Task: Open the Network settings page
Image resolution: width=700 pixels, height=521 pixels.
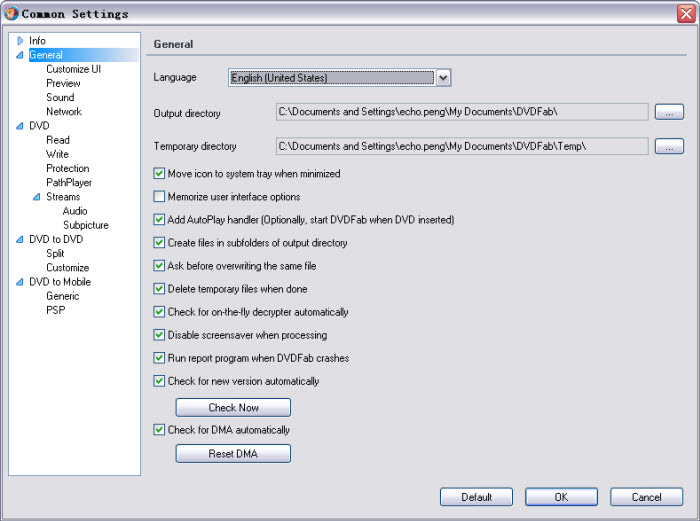Action: pyautogui.click(x=64, y=112)
